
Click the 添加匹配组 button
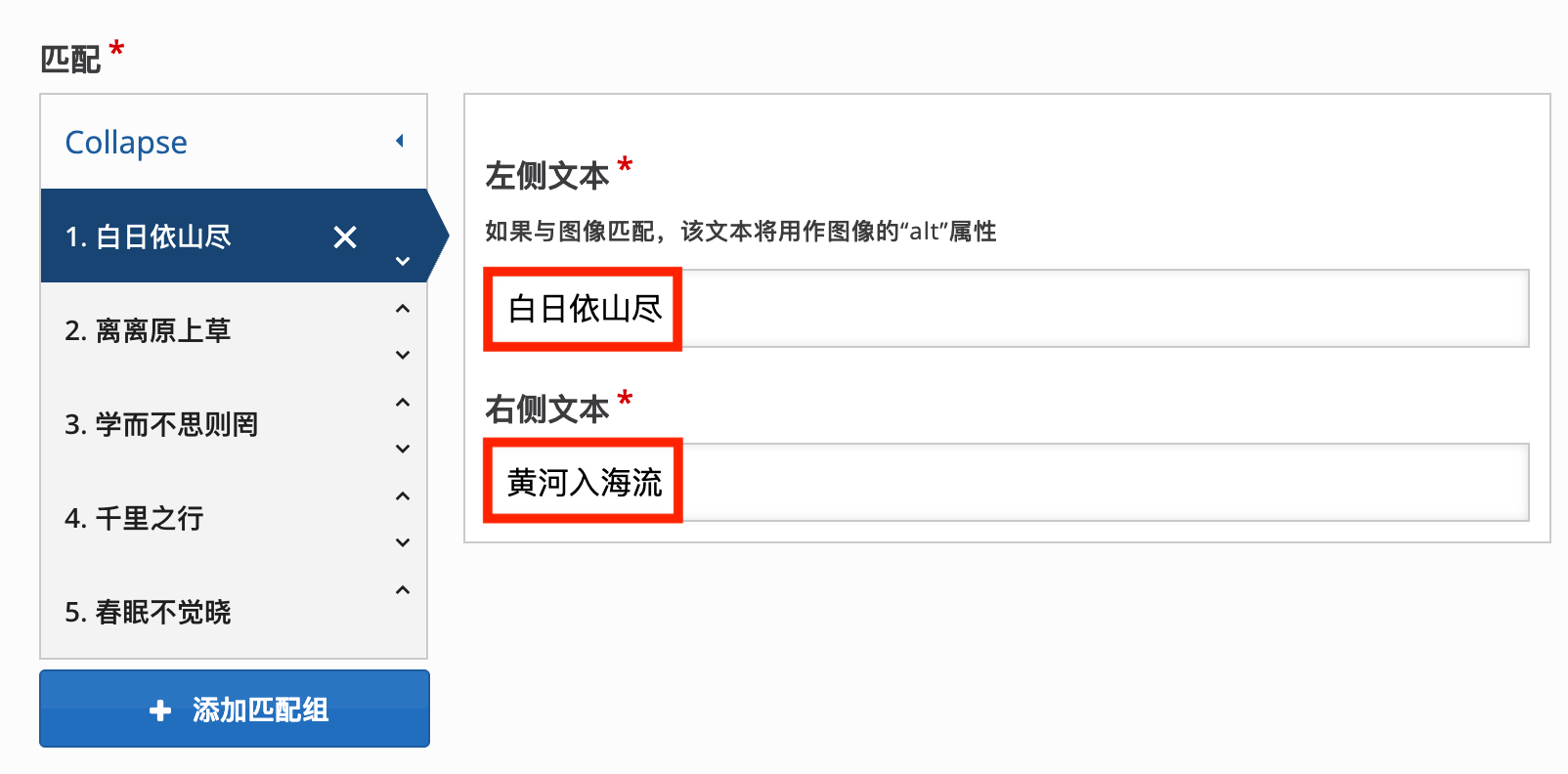coord(234,709)
